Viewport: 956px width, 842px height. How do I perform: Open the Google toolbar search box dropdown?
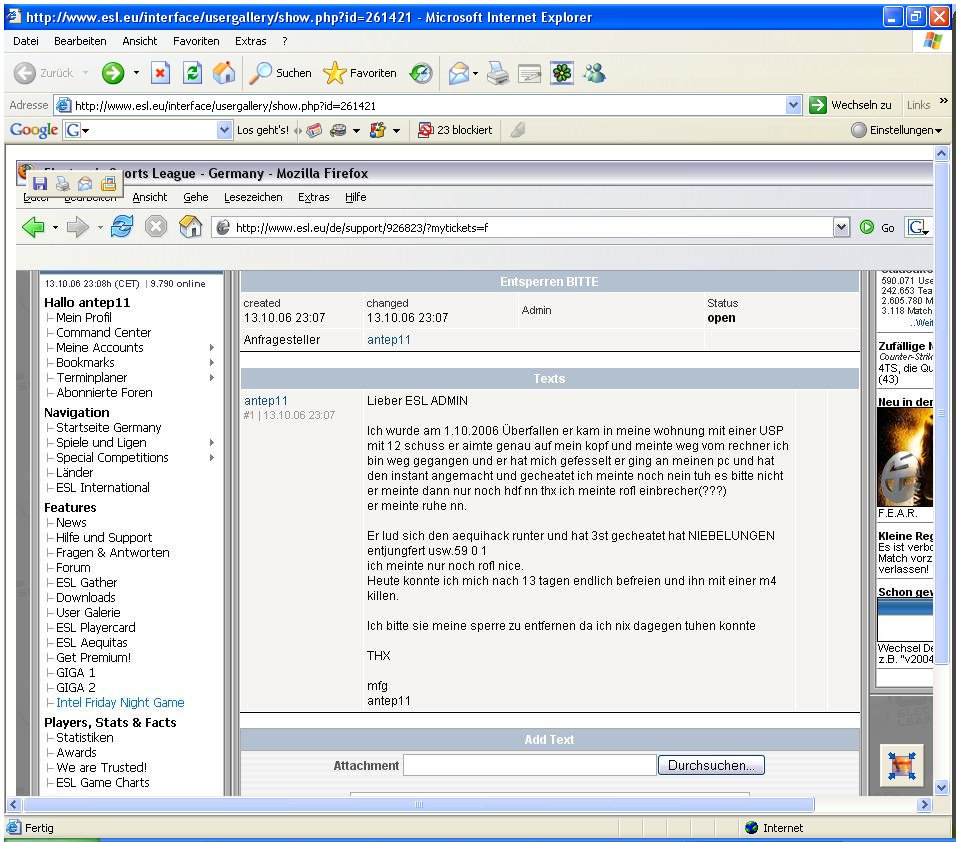point(224,130)
